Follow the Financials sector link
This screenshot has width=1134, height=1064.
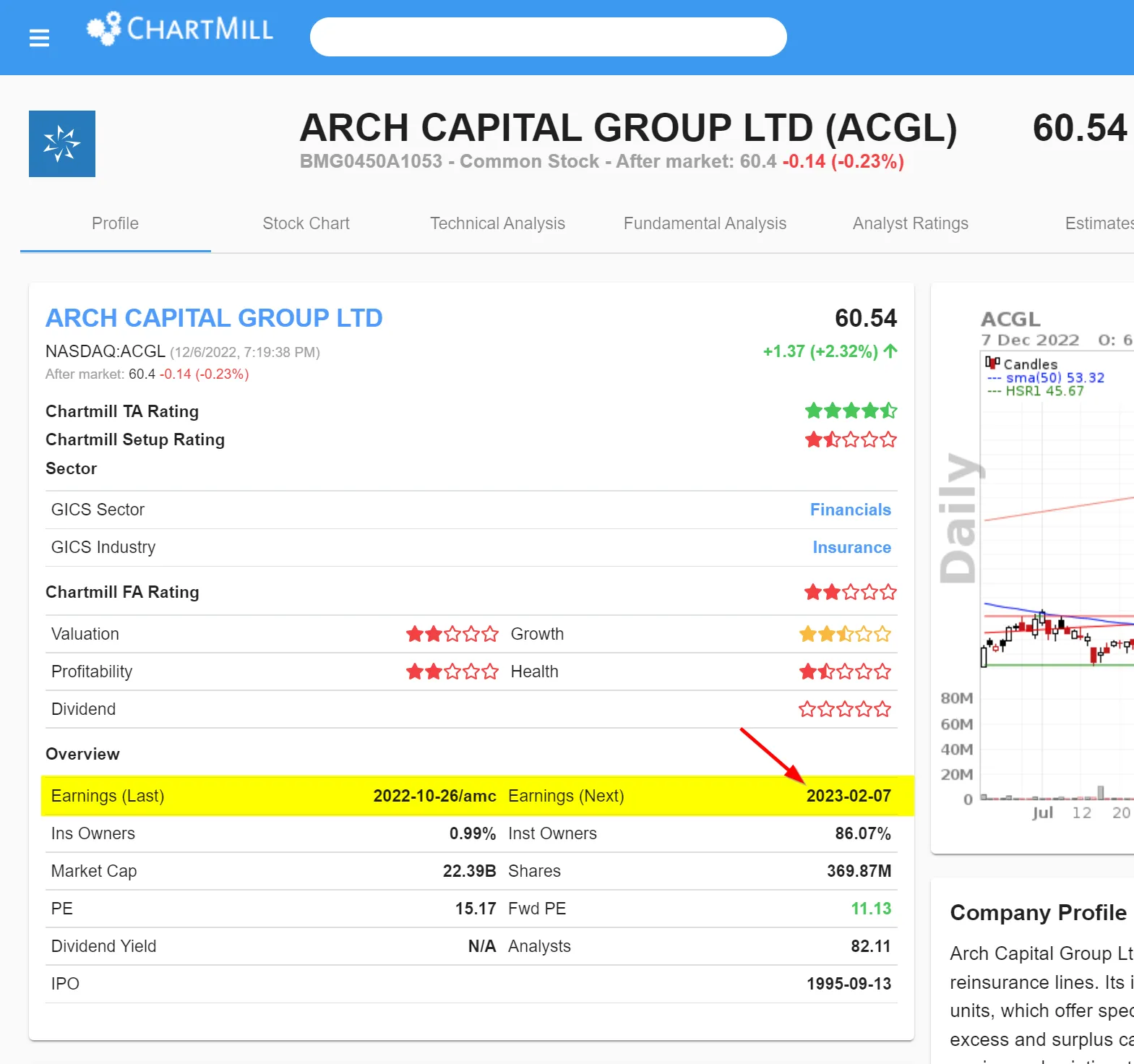point(850,510)
